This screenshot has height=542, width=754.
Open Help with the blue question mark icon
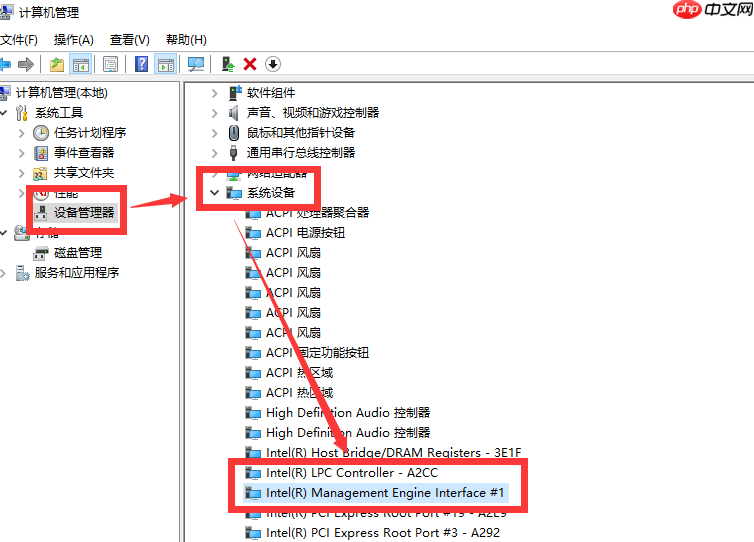pyautogui.click(x=141, y=64)
